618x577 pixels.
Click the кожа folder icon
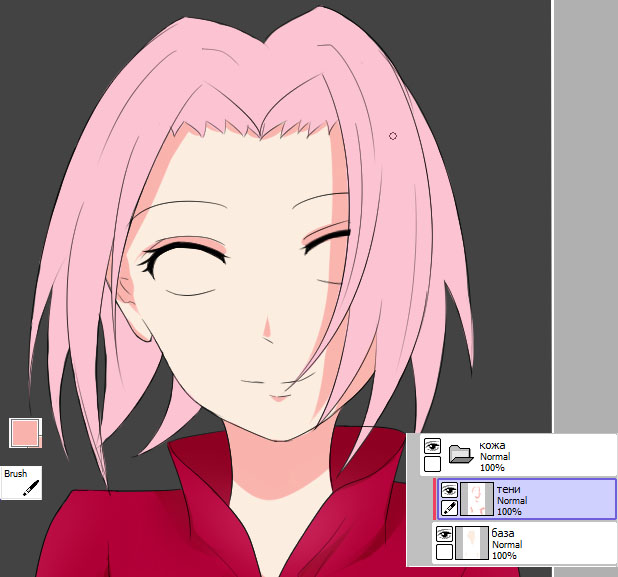461,453
